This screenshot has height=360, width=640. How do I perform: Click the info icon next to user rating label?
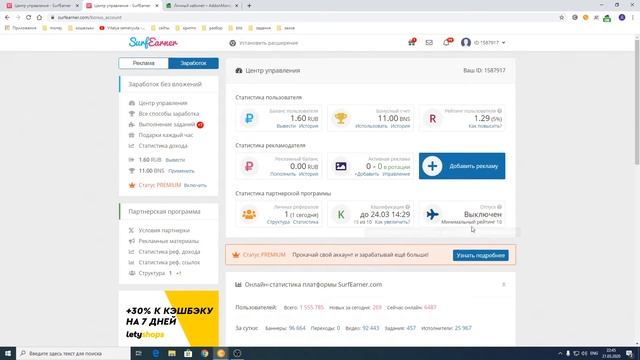(x=500, y=111)
